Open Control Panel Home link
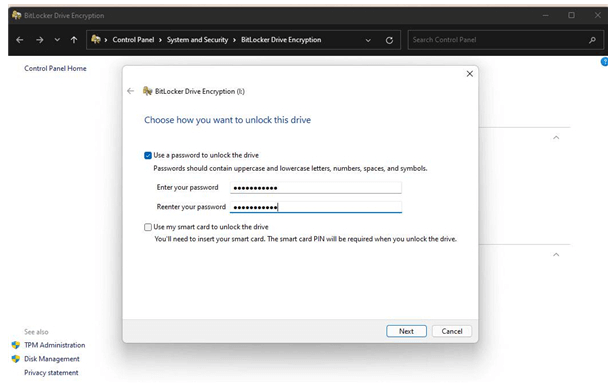 click(x=55, y=68)
